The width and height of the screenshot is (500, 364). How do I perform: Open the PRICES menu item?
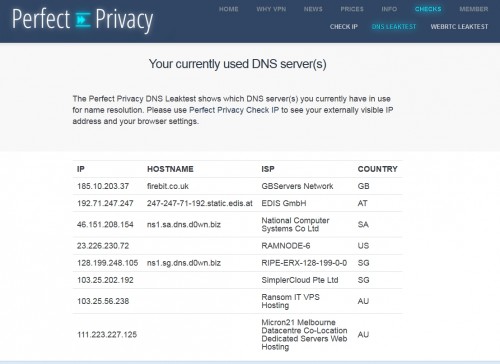[352, 9]
